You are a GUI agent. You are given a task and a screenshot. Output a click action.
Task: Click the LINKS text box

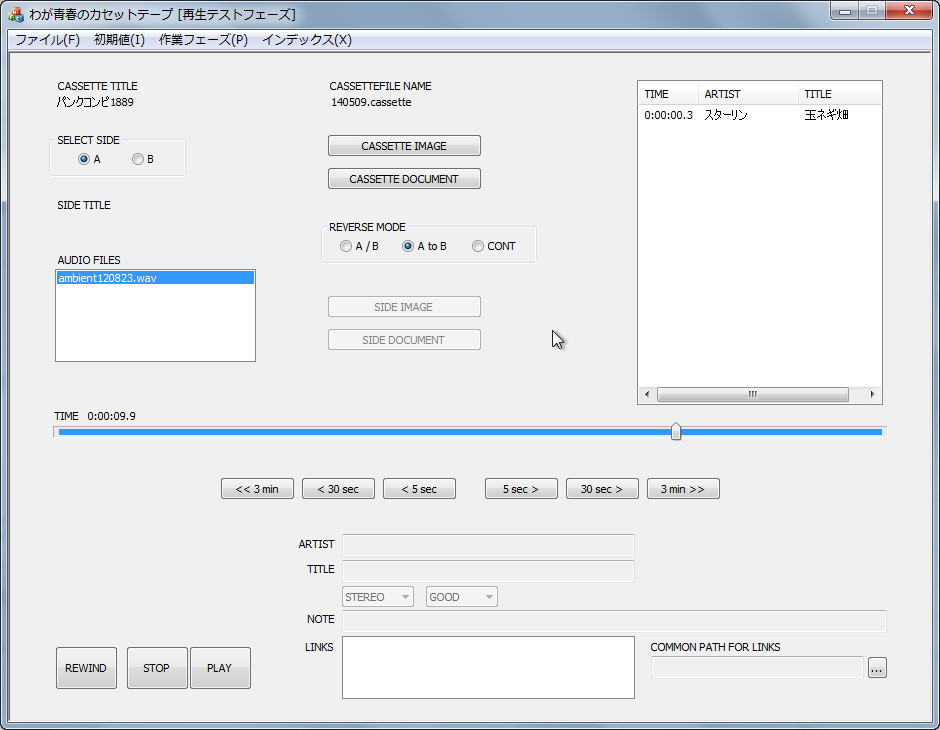tap(488, 668)
